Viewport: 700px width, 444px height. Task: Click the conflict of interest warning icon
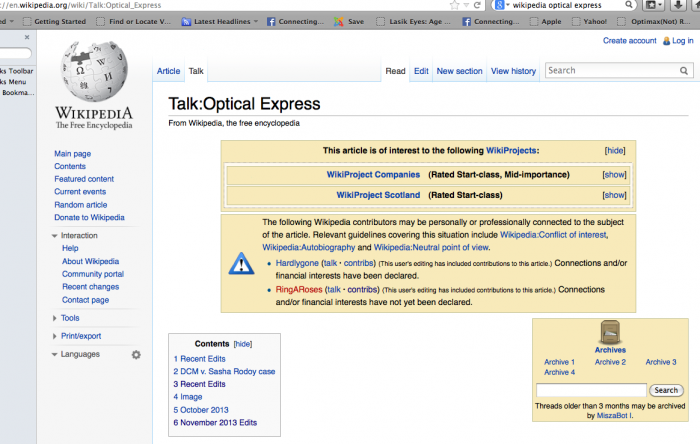[x=242, y=263]
